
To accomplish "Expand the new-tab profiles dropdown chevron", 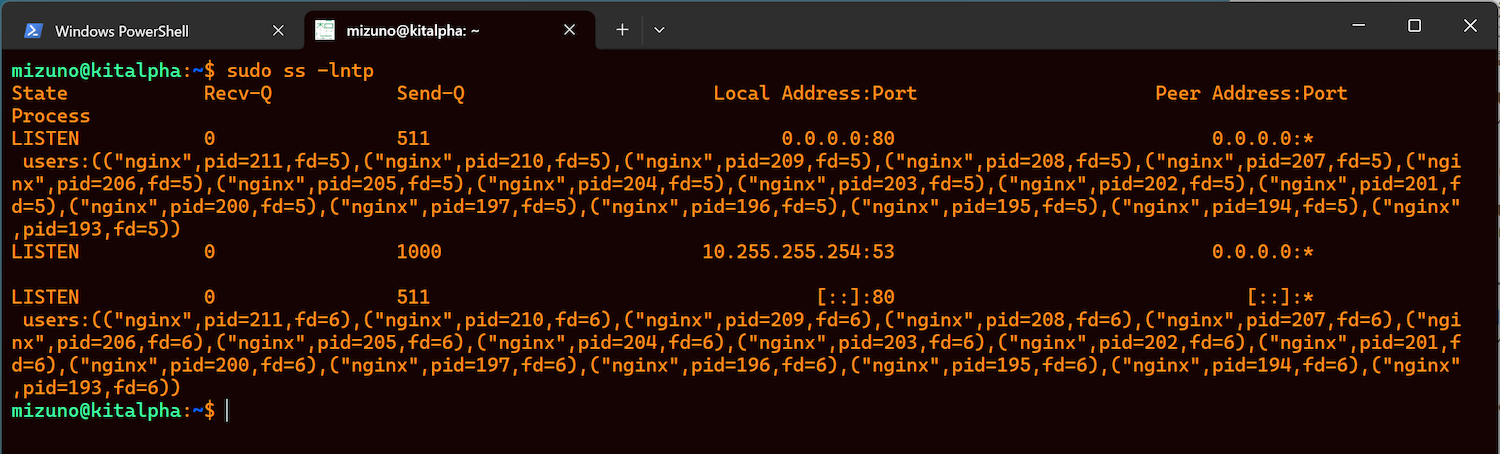I will pos(659,30).
